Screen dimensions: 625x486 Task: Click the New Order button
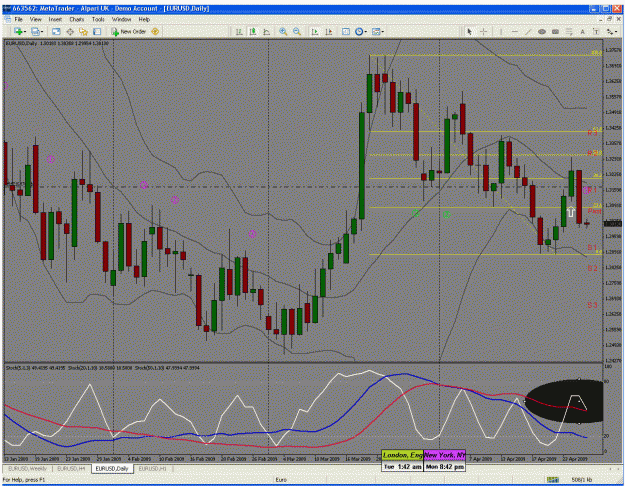pos(129,31)
